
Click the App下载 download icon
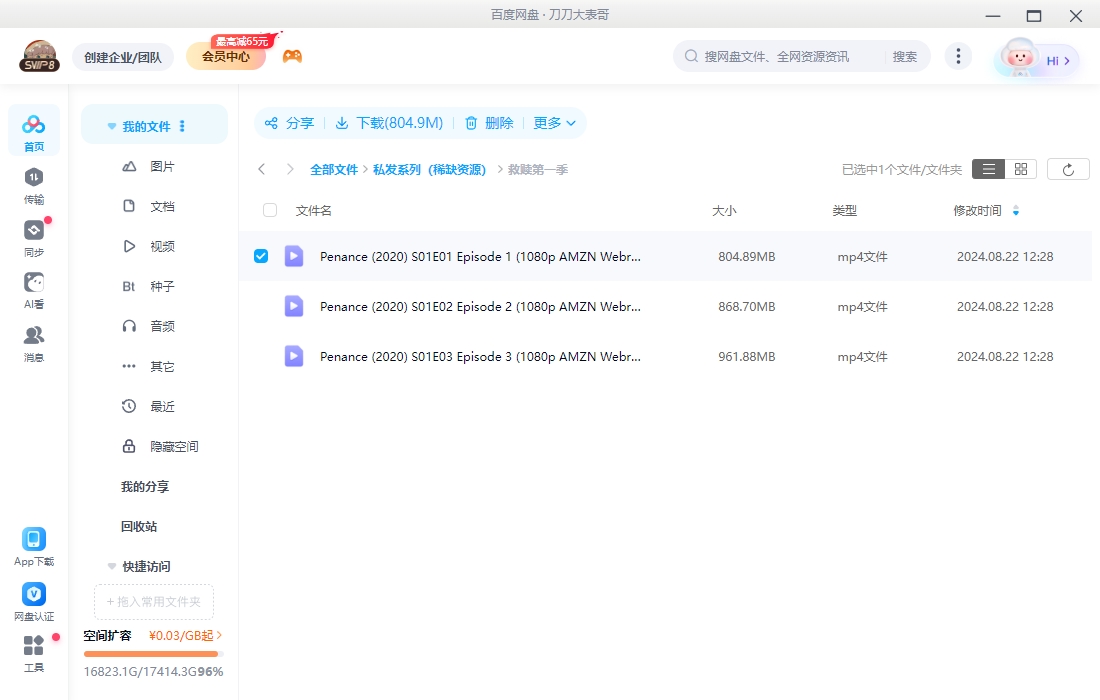[x=33, y=540]
